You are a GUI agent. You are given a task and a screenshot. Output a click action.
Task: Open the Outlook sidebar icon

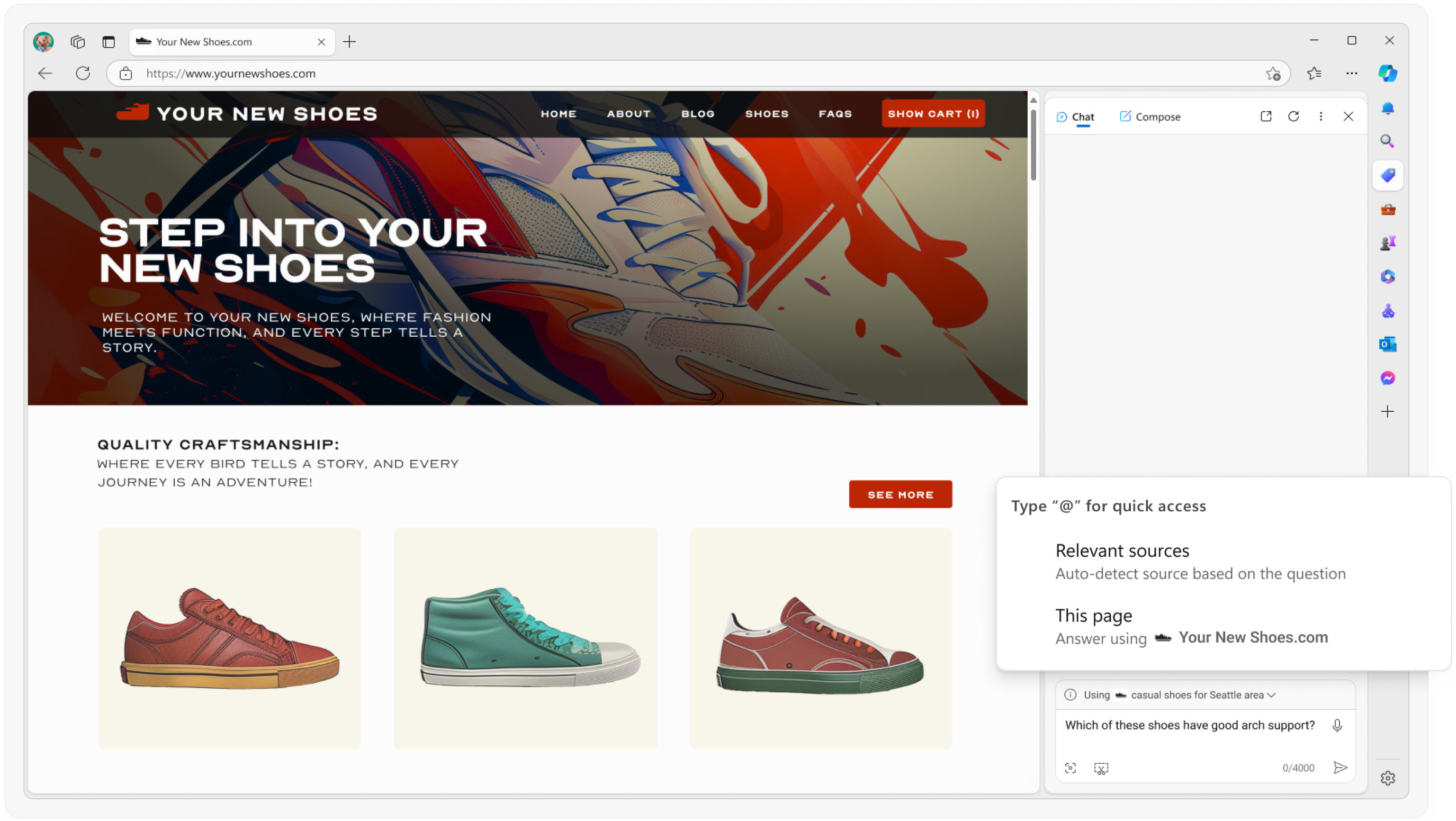point(1388,344)
